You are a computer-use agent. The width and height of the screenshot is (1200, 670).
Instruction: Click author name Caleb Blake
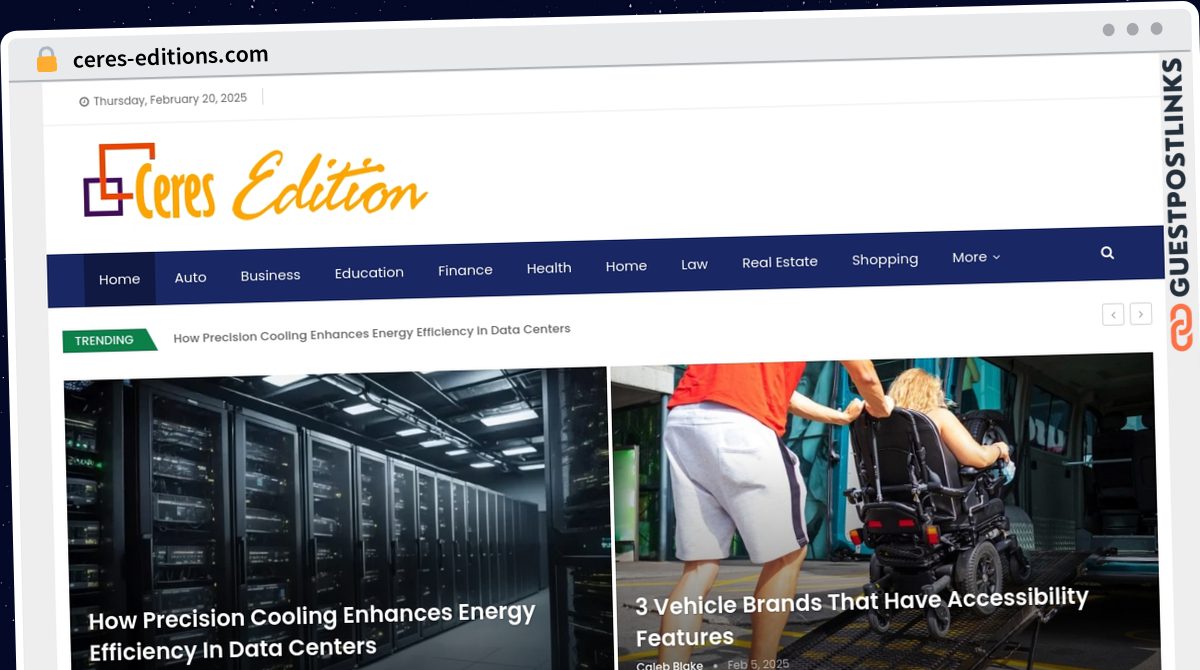(669, 665)
